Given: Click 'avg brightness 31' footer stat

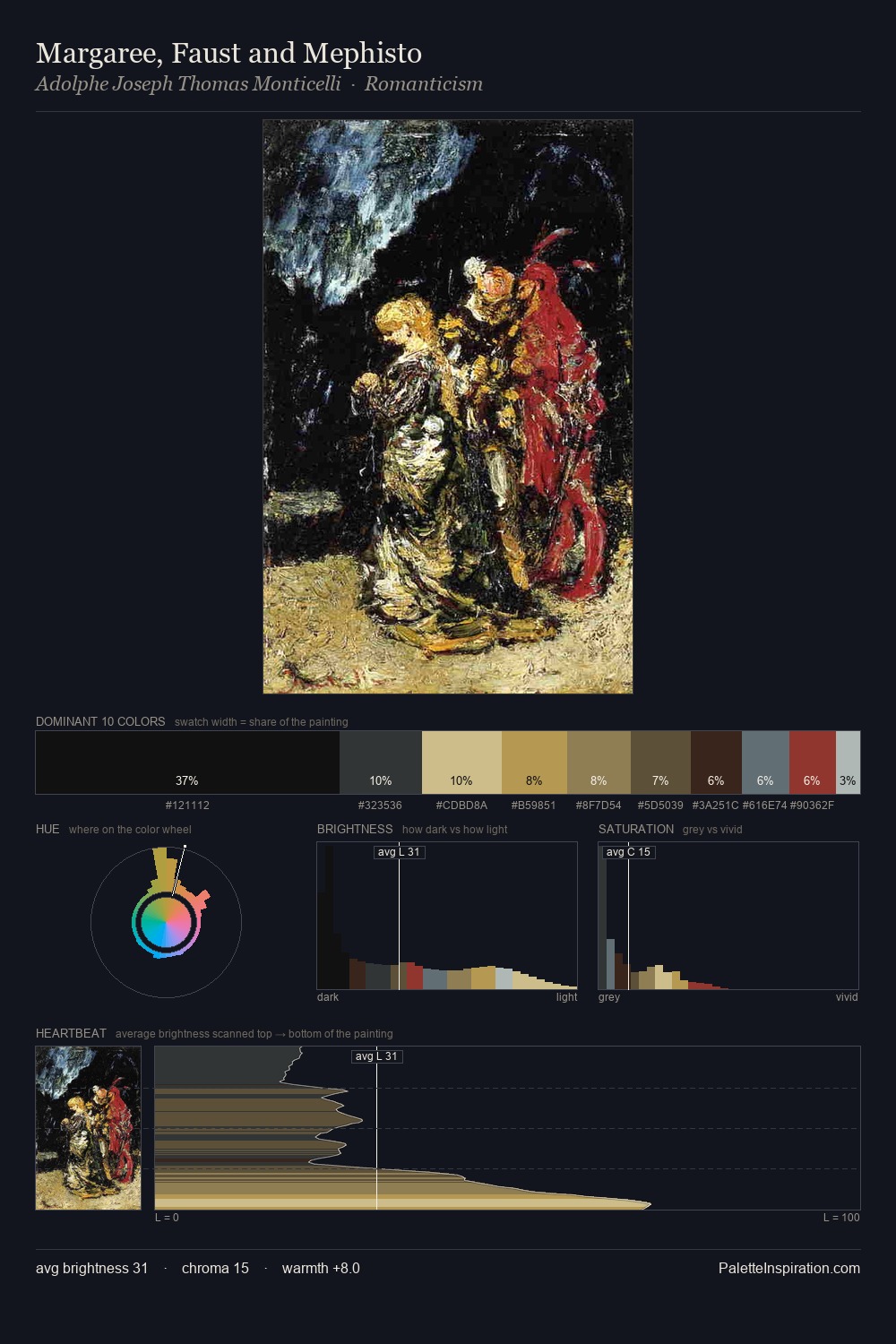Looking at the screenshot, I should coord(91,1268).
